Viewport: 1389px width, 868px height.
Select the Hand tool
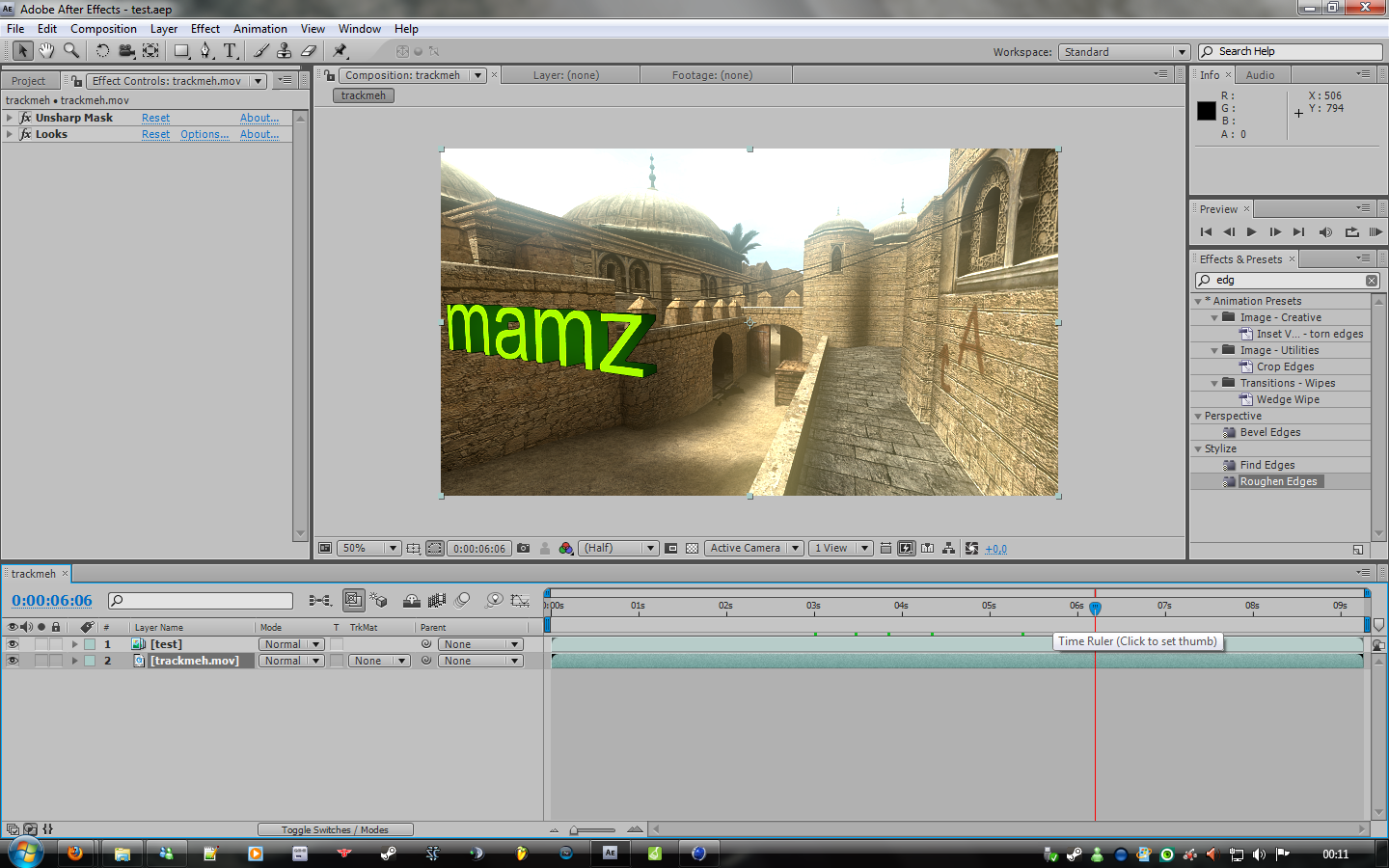pyautogui.click(x=46, y=51)
